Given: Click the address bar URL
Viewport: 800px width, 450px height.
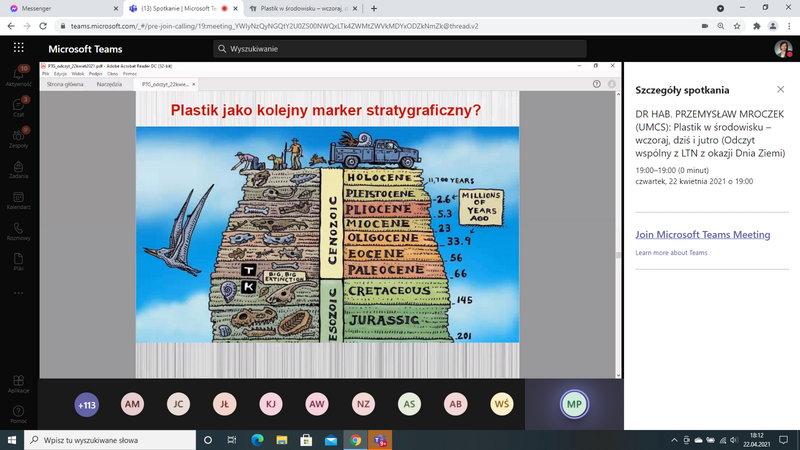Looking at the screenshot, I should pyautogui.click(x=274, y=26).
